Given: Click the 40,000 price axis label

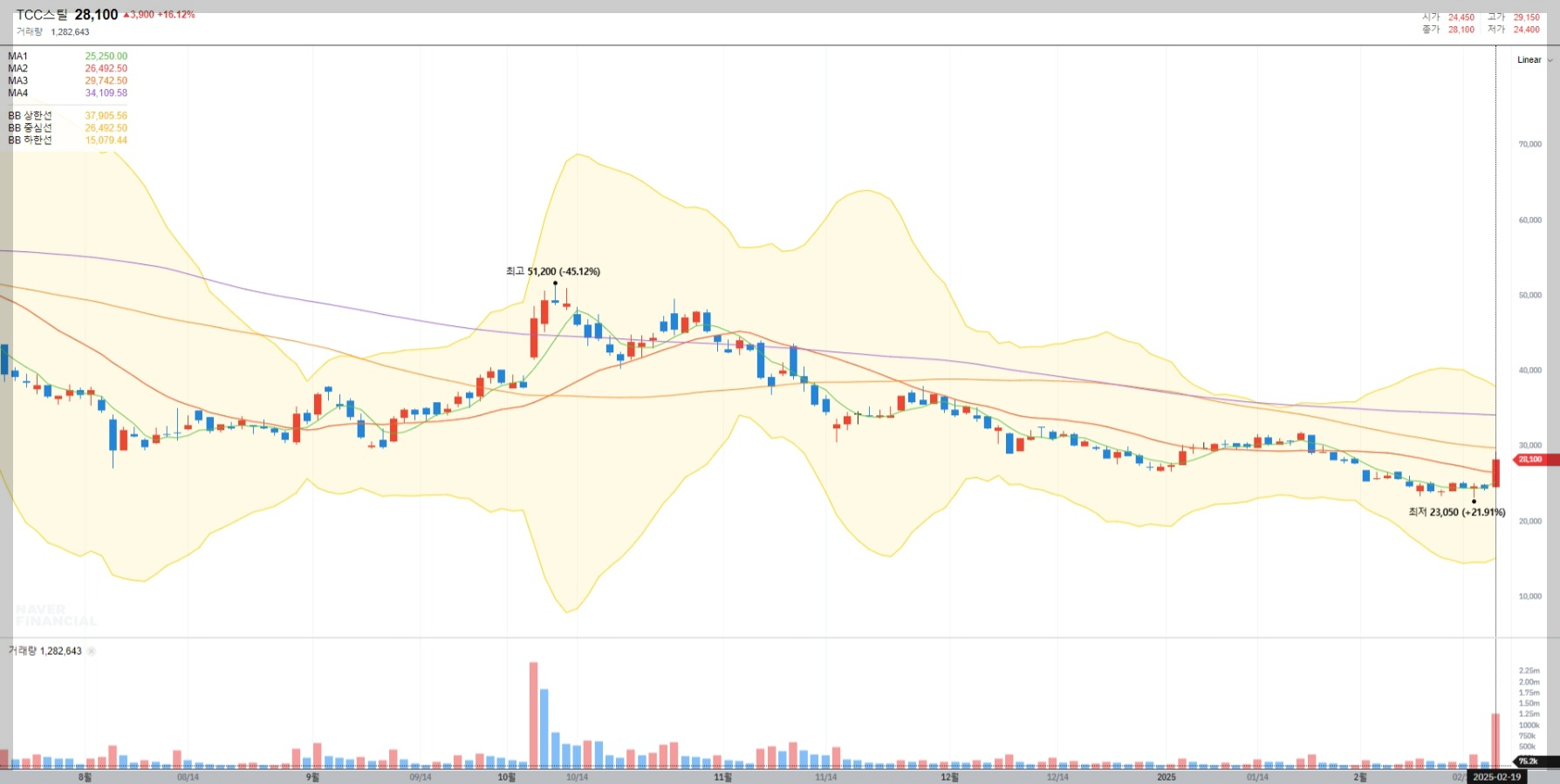Looking at the screenshot, I should [1529, 371].
